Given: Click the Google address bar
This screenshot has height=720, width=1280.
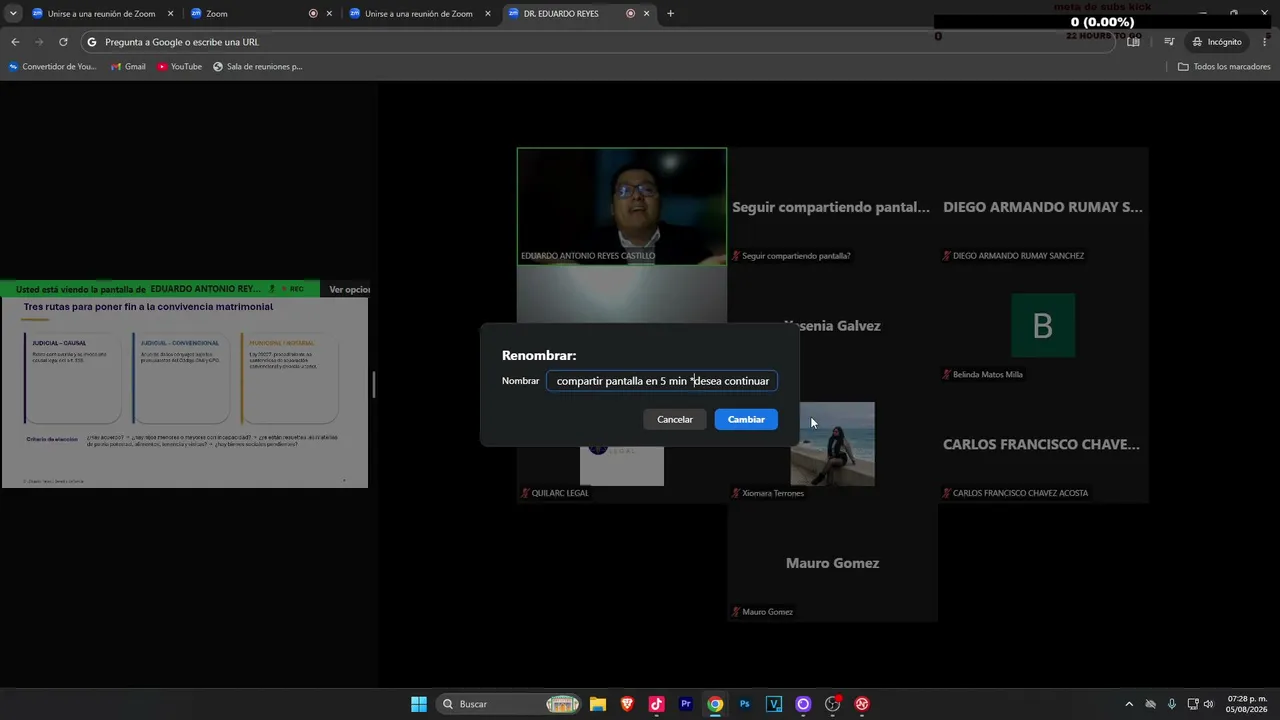Looking at the screenshot, I should coord(598,42).
